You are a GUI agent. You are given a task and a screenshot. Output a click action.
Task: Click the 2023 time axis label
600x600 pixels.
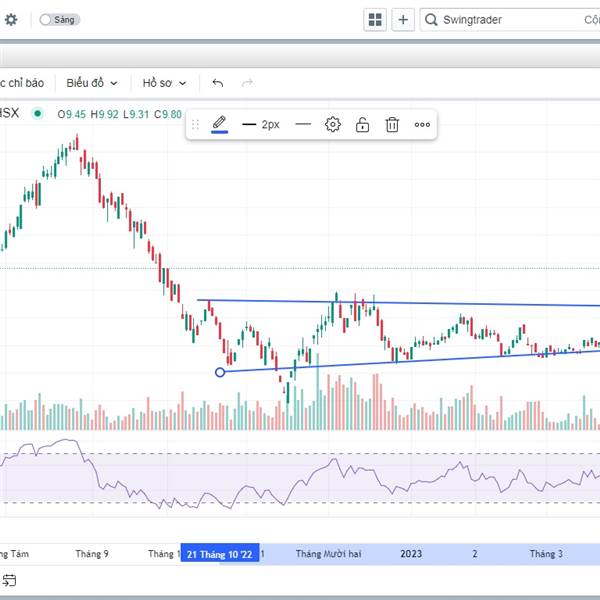[411, 554]
